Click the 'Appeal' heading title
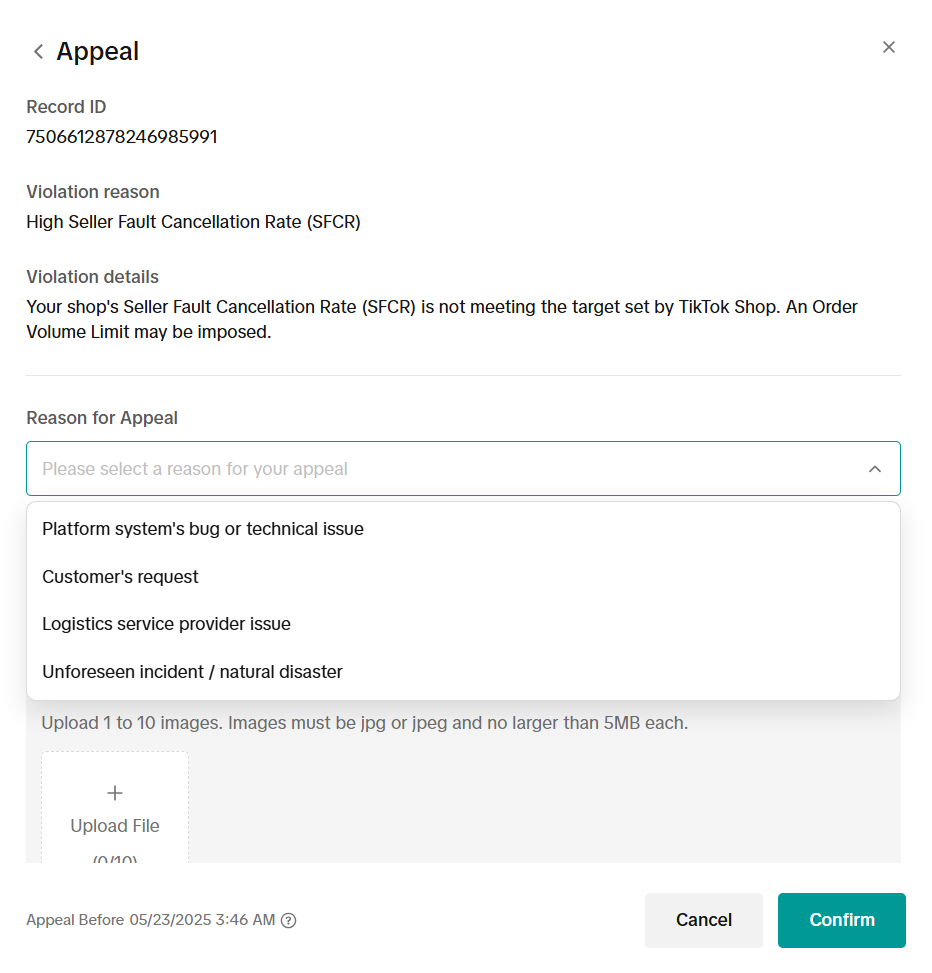Image resolution: width=932 pixels, height=973 pixels. coord(98,52)
